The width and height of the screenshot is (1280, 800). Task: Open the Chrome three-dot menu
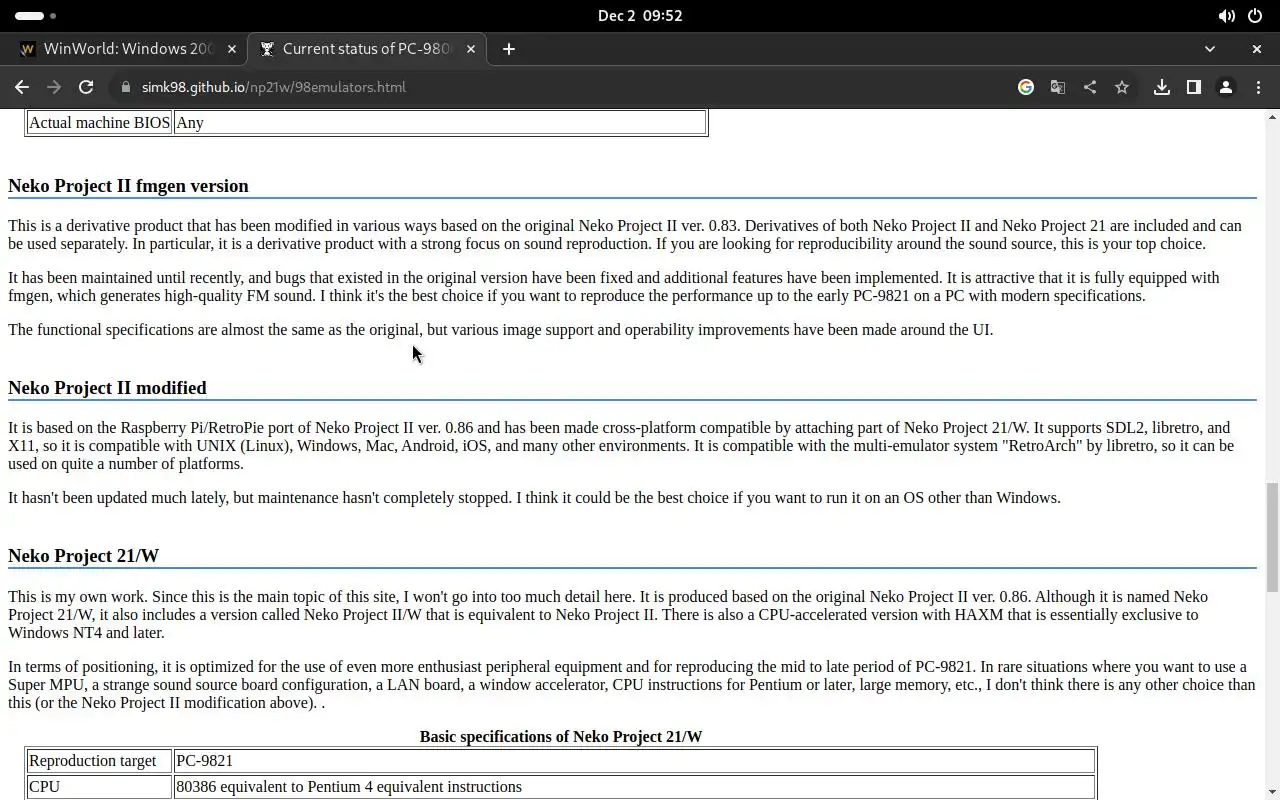[x=1258, y=87]
